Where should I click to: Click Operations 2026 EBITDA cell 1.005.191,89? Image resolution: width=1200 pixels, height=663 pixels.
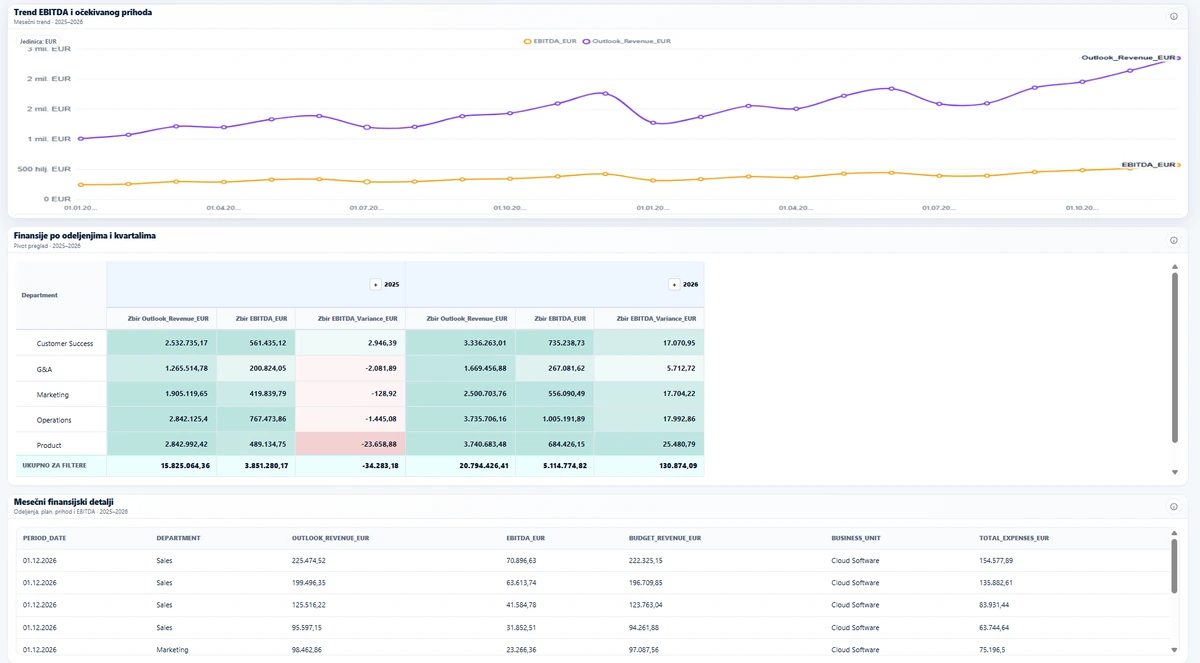coord(555,419)
